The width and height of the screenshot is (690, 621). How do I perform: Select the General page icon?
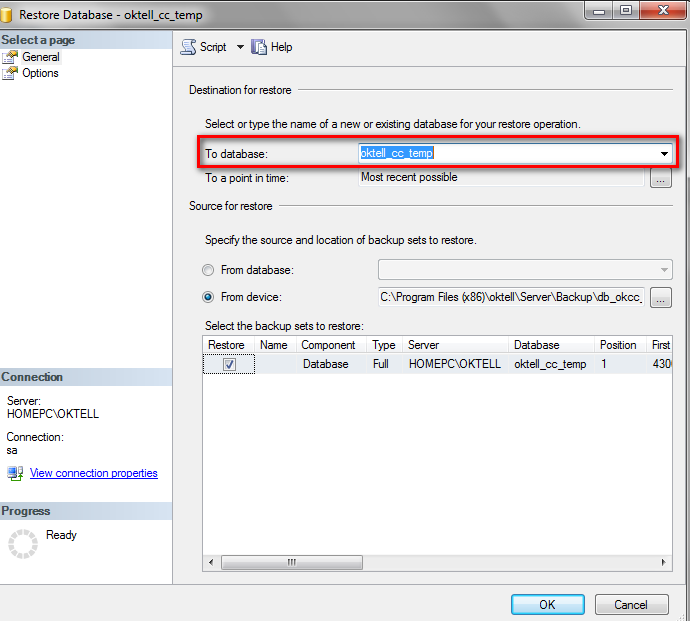[10, 57]
